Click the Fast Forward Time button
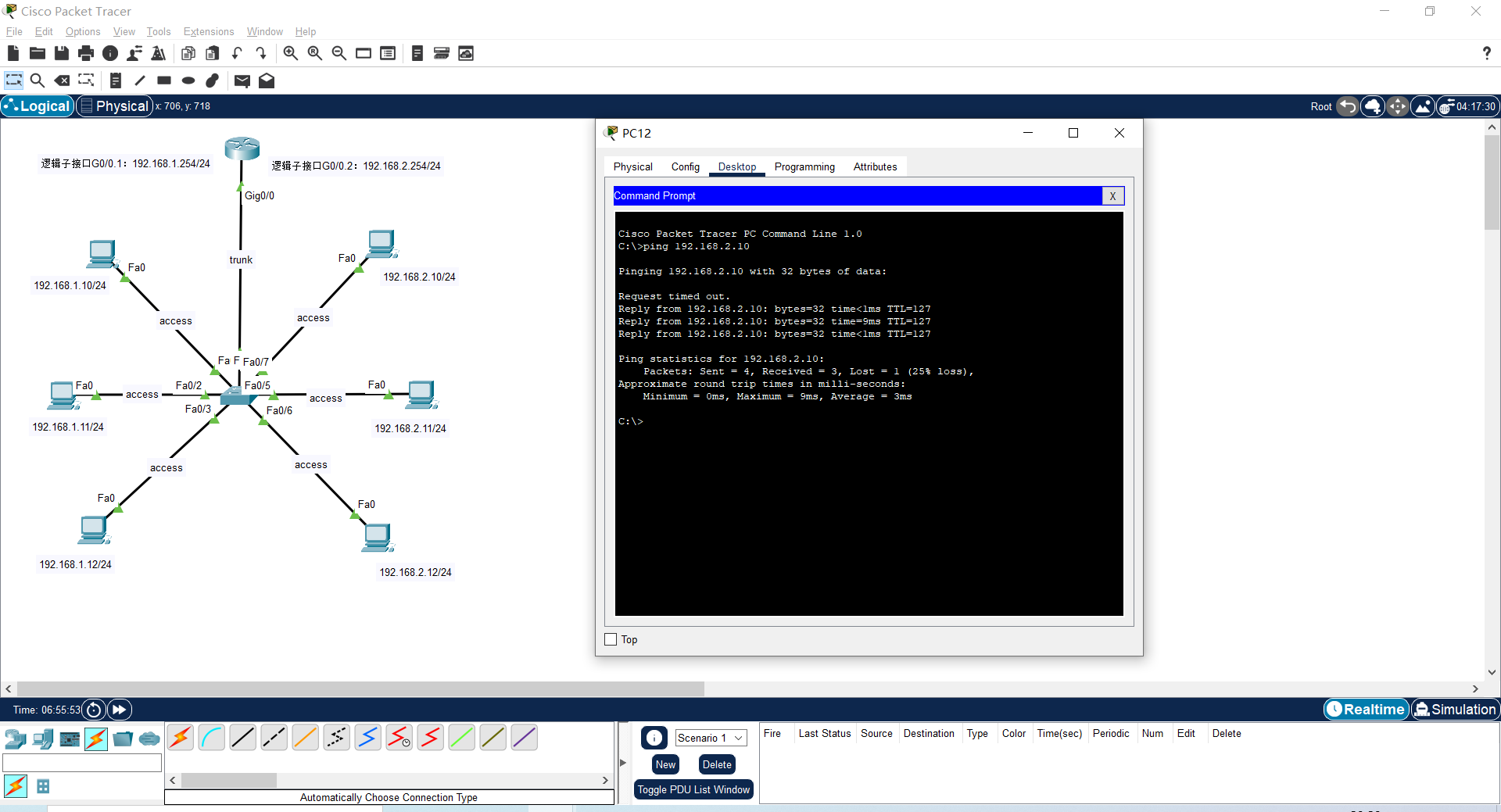This screenshot has height=812, width=1501. click(x=120, y=710)
